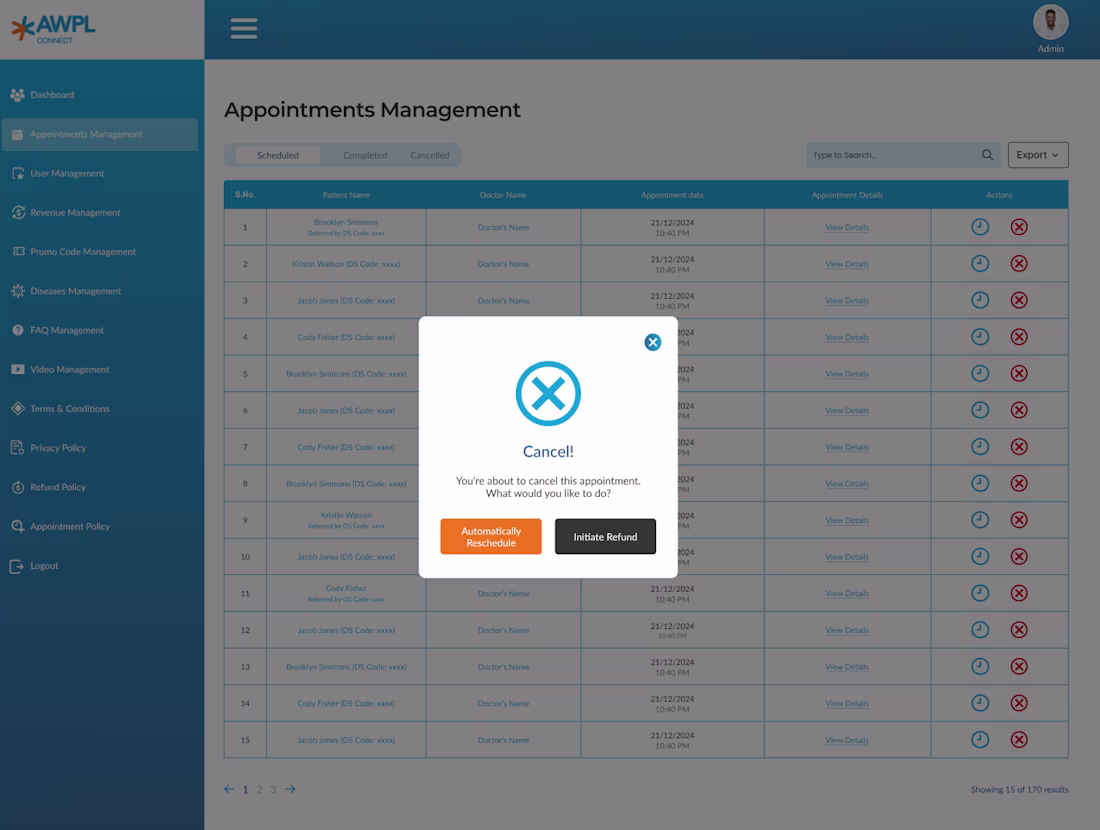Click the clock icon in row 6

(980, 410)
